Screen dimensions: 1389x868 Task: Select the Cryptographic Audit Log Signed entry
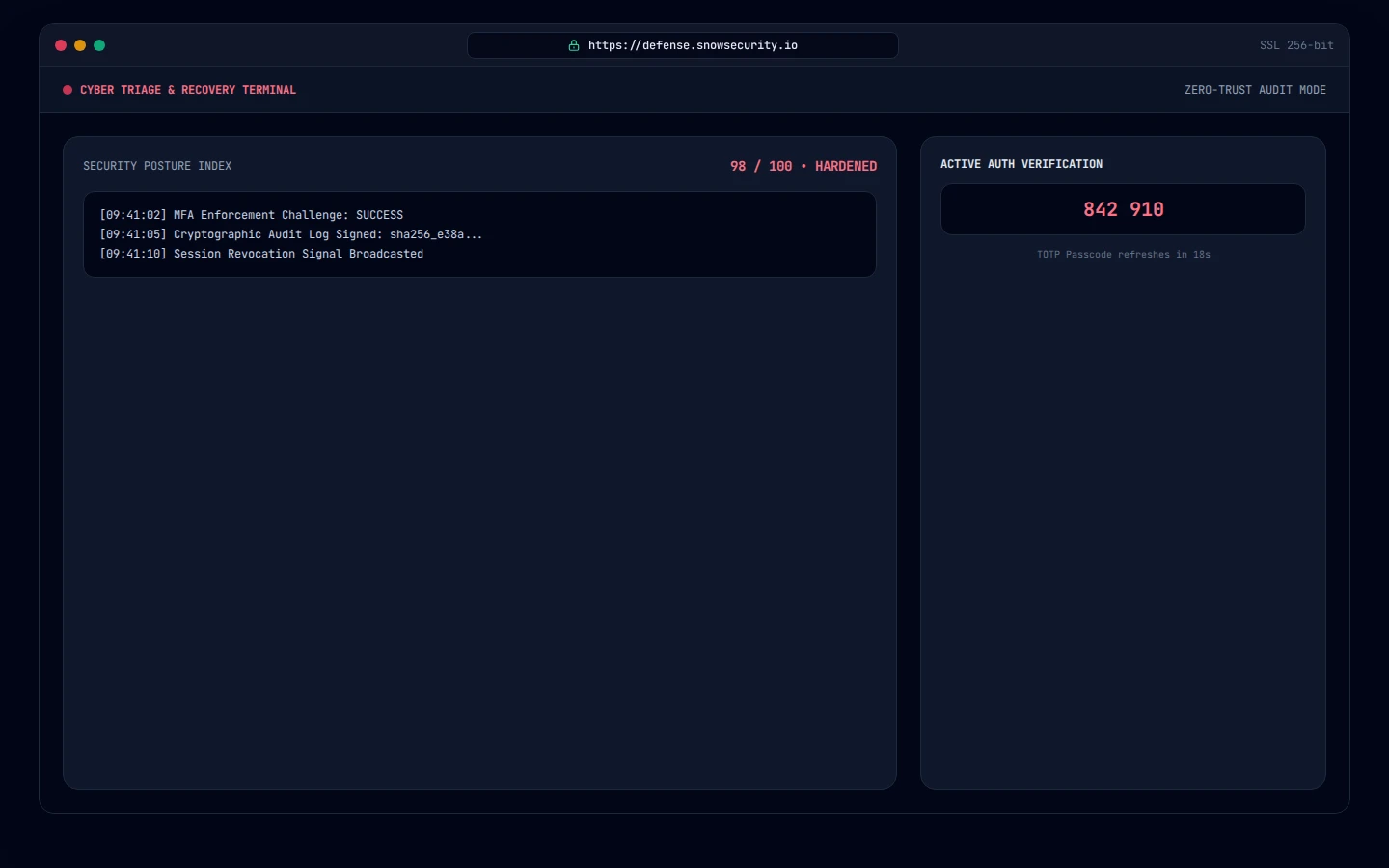(291, 234)
